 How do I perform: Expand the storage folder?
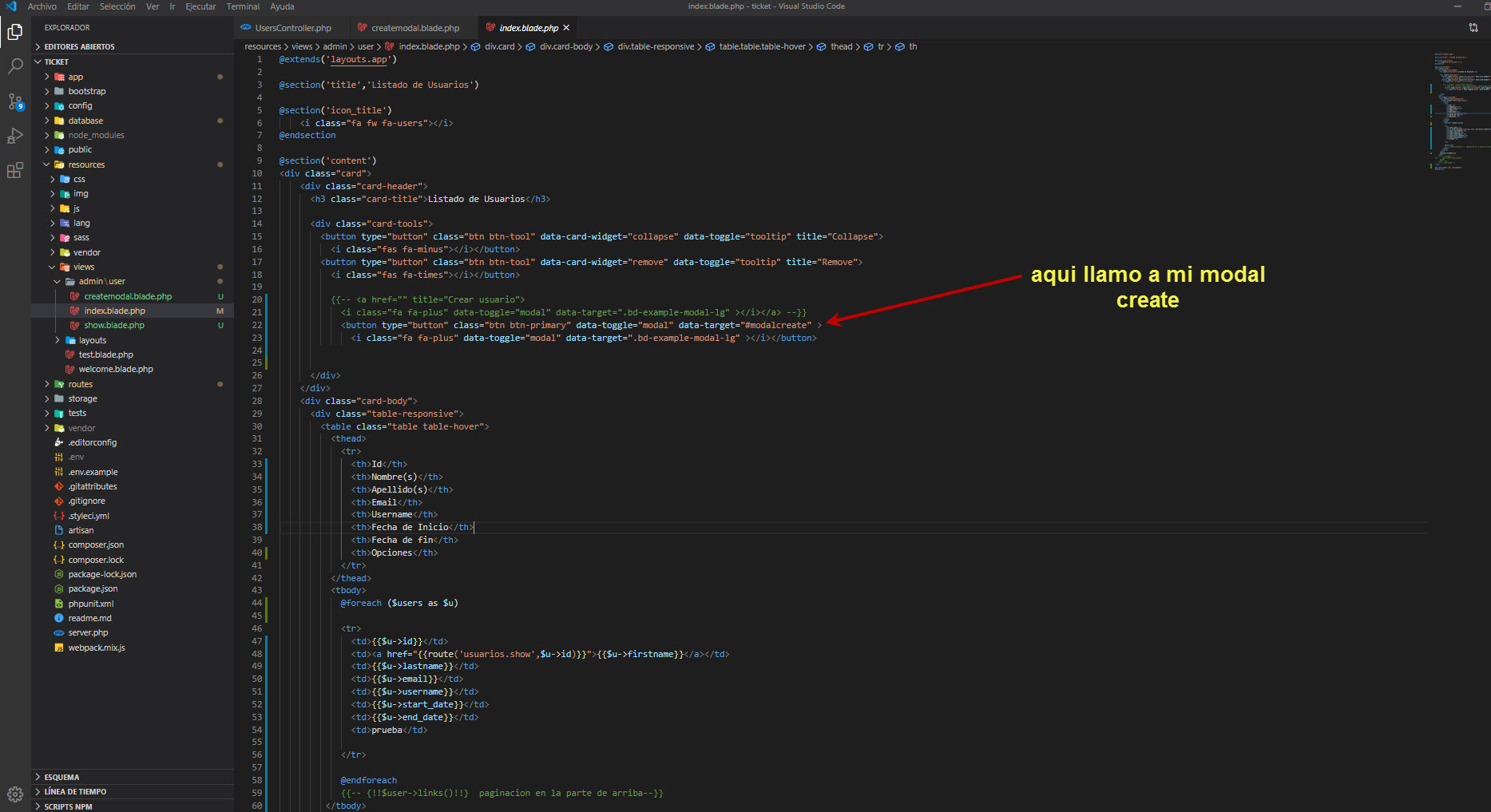click(133, 398)
